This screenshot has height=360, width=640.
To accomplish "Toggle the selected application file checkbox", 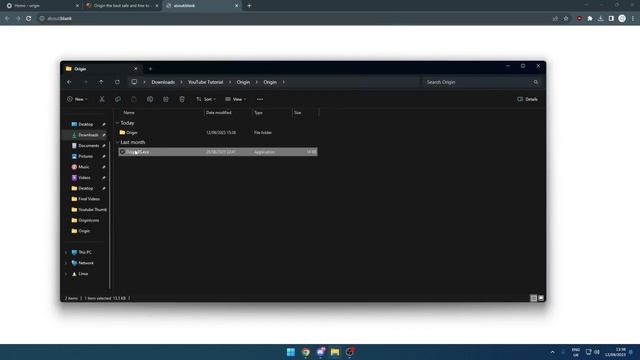I will point(122,152).
